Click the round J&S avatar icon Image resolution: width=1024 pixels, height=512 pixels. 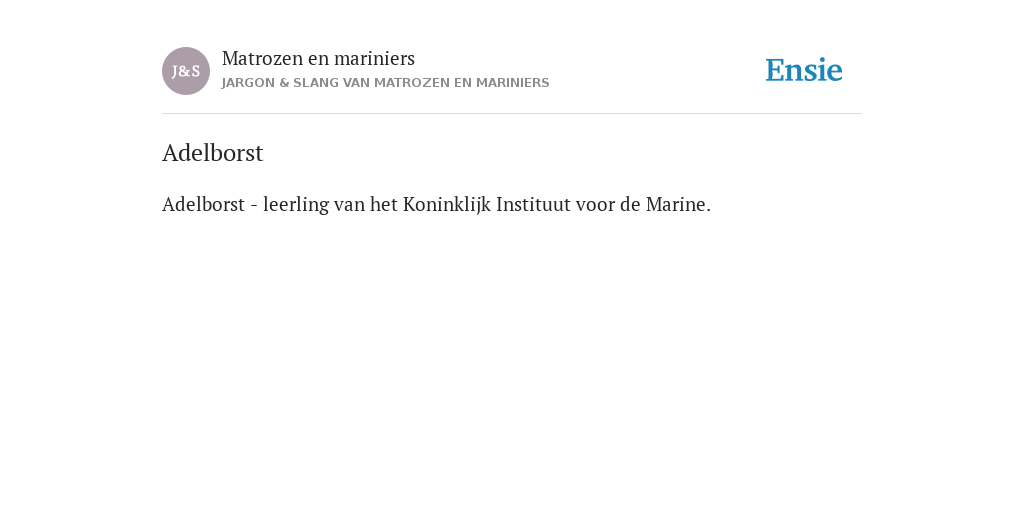tap(185, 71)
